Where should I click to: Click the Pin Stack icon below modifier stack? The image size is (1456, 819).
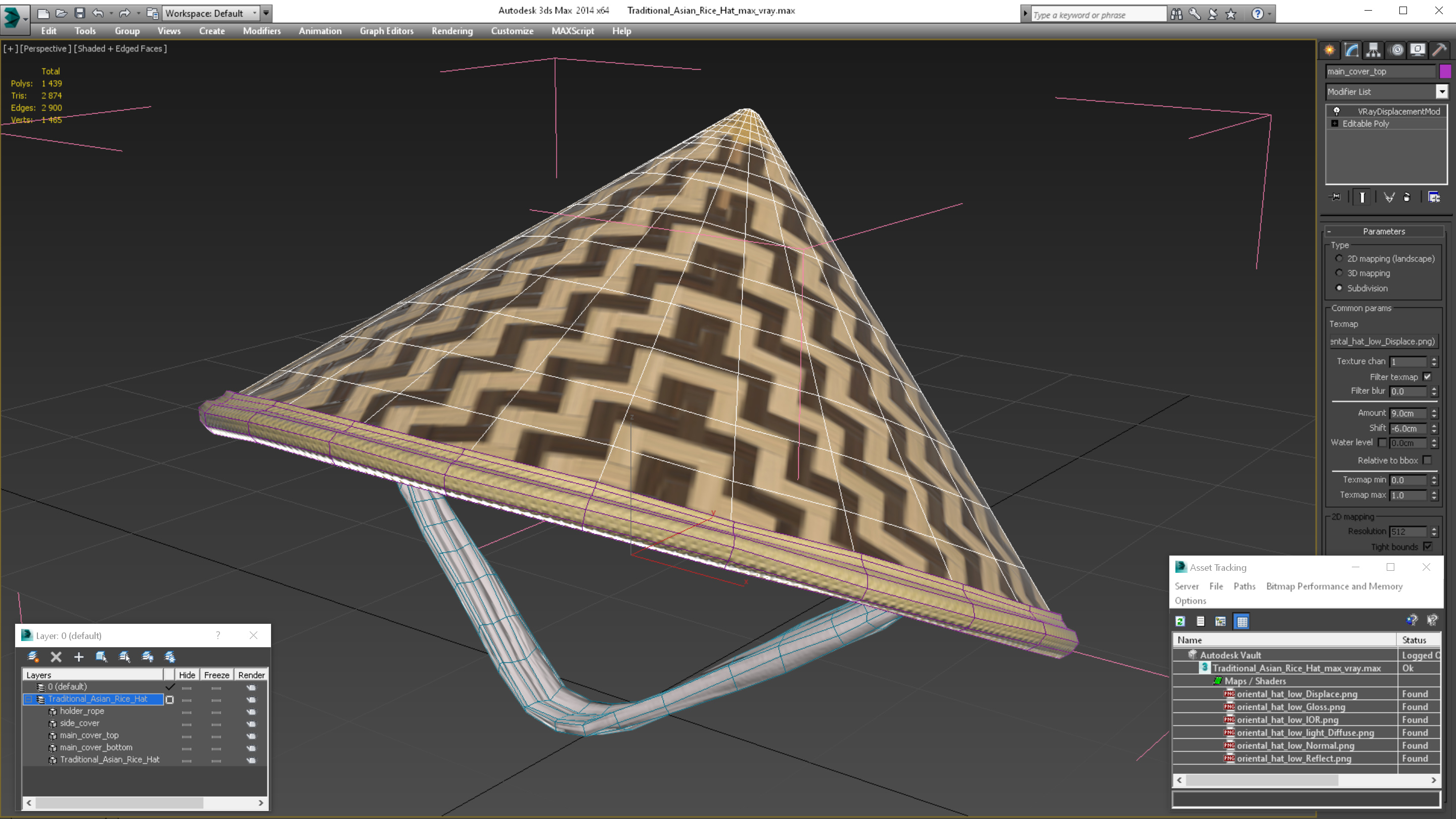[x=1335, y=197]
